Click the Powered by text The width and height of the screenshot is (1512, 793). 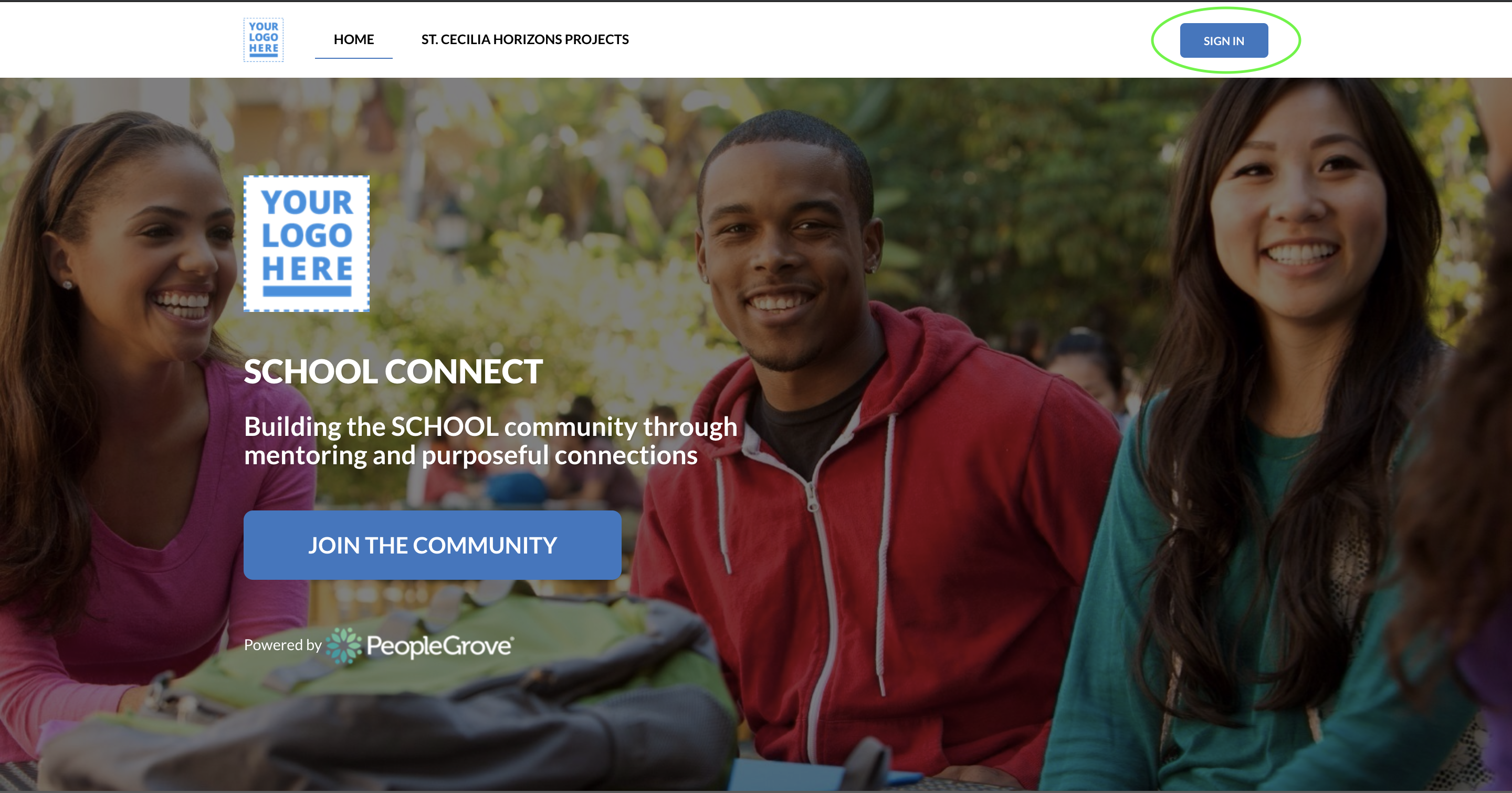pos(283,644)
